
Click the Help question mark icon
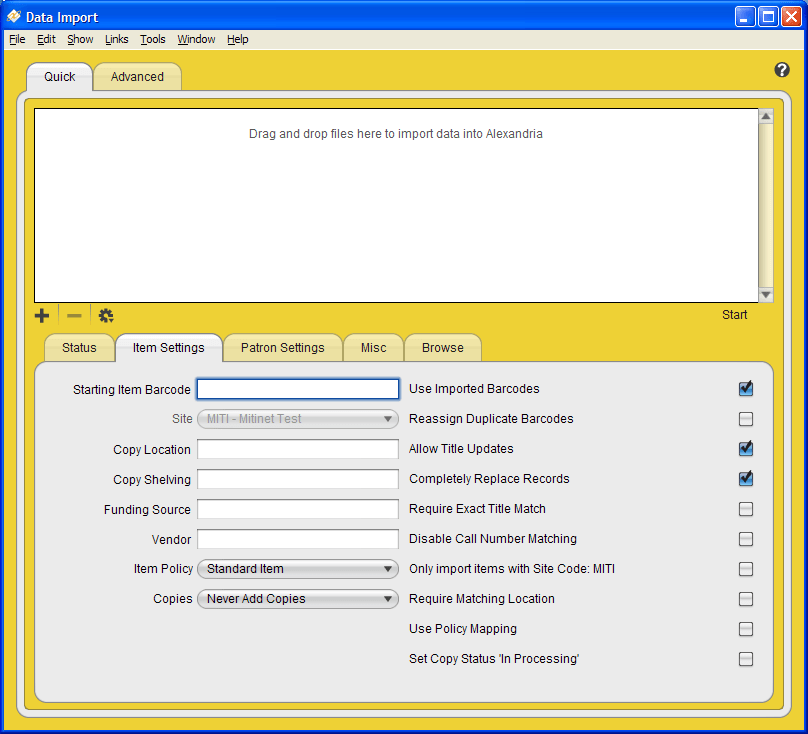782,70
